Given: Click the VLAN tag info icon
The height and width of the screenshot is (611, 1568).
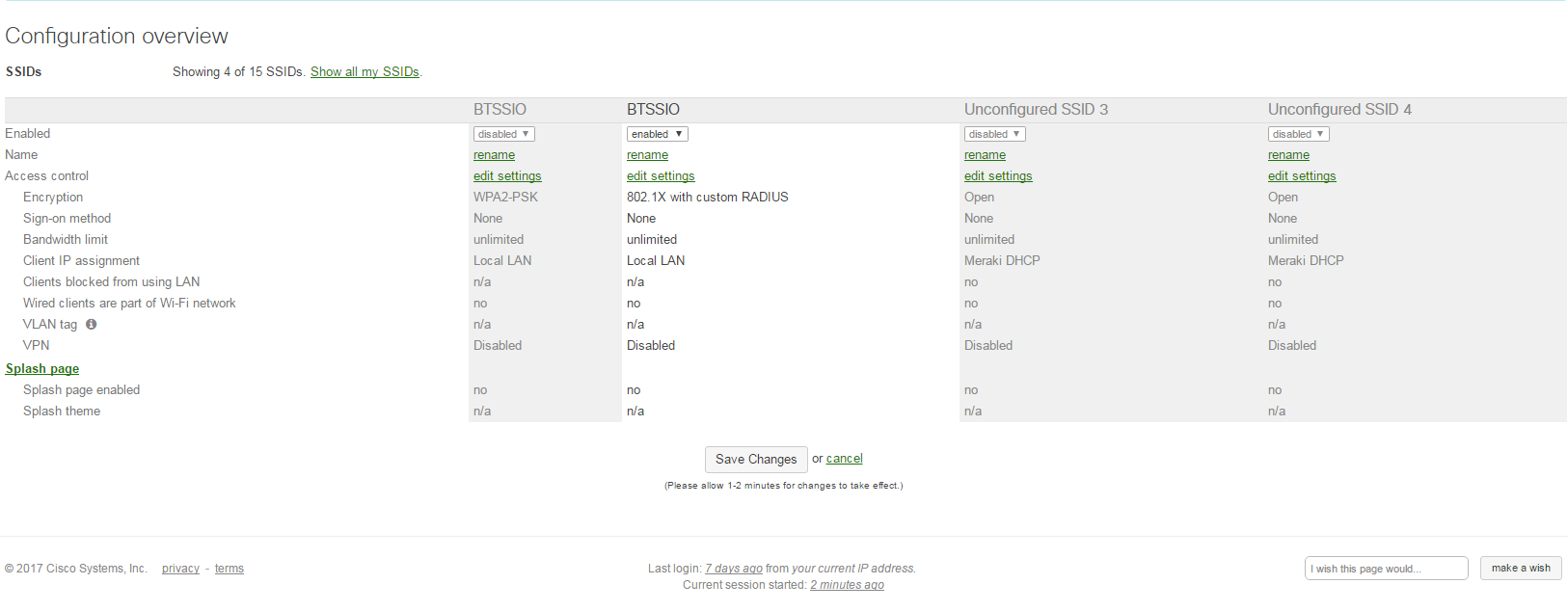Looking at the screenshot, I should pos(92,325).
